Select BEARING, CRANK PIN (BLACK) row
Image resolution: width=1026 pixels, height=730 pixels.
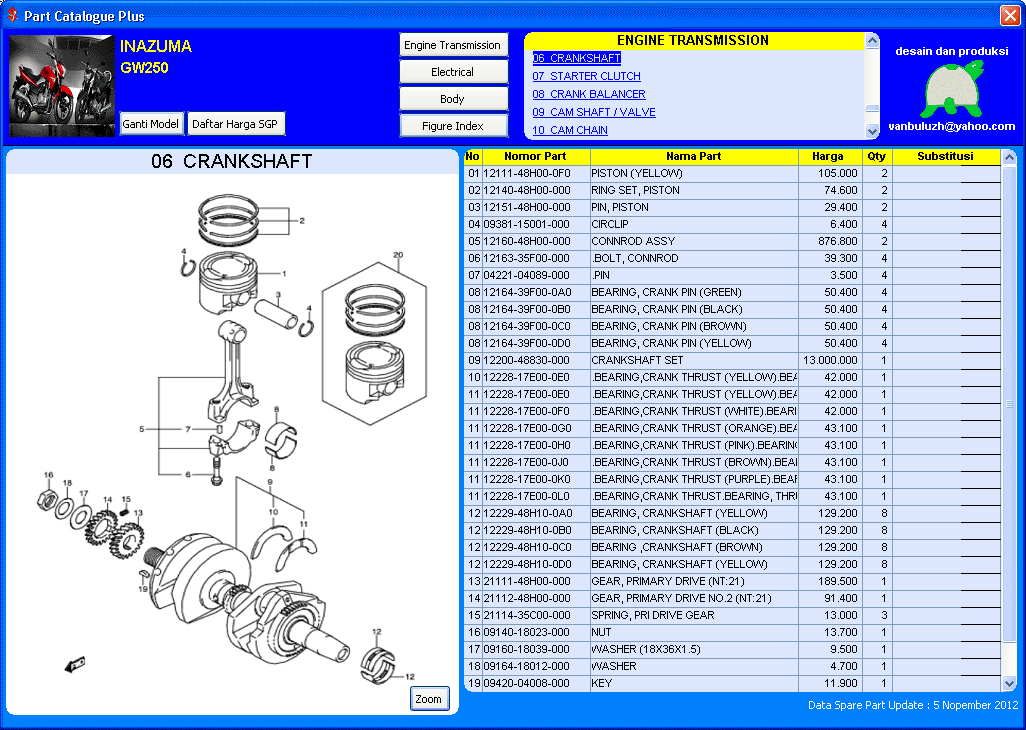click(x=732, y=309)
